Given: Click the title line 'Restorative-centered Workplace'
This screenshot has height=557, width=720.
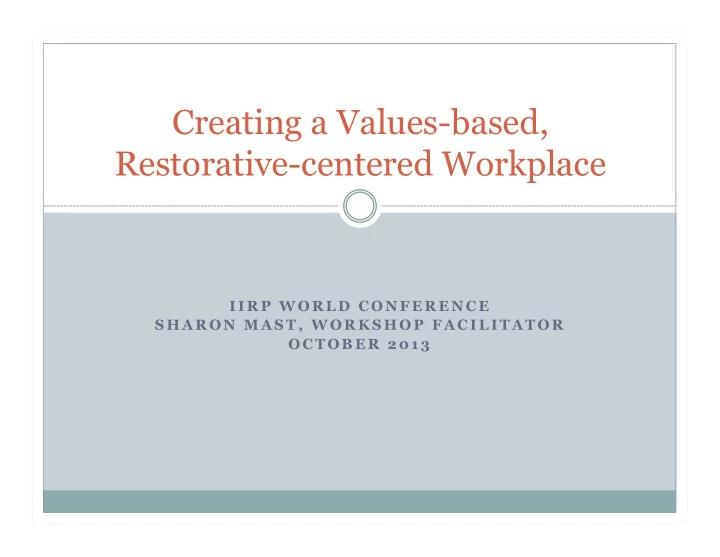Looking at the screenshot, I should pyautogui.click(x=360, y=164).
